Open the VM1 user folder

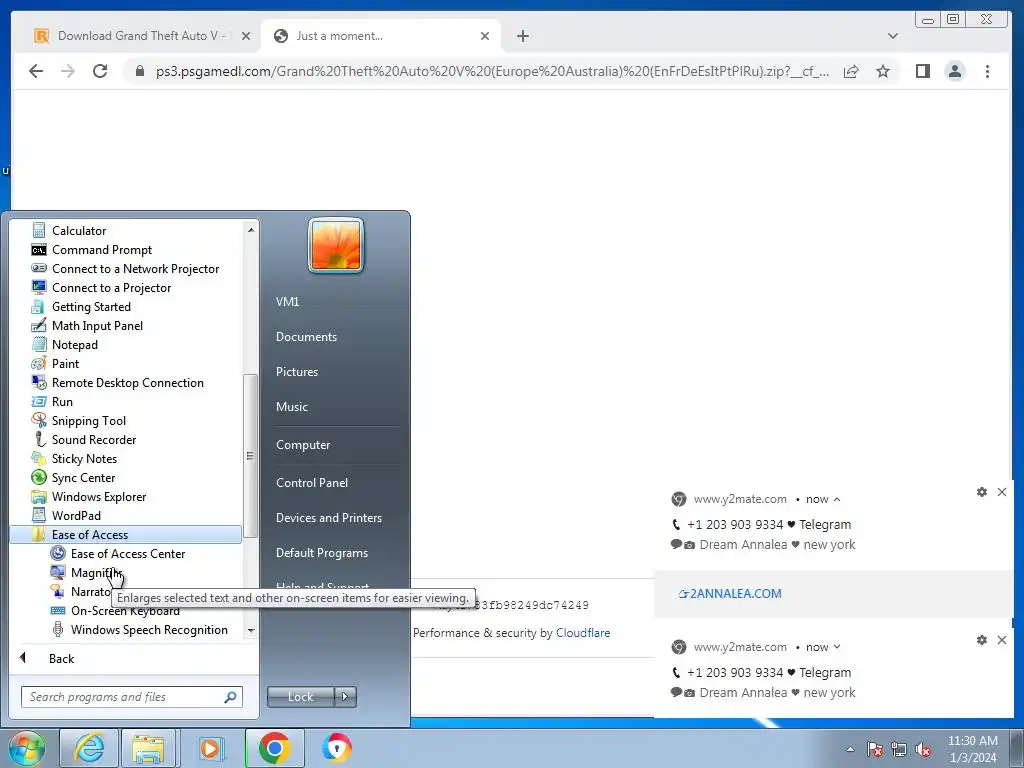tap(287, 301)
